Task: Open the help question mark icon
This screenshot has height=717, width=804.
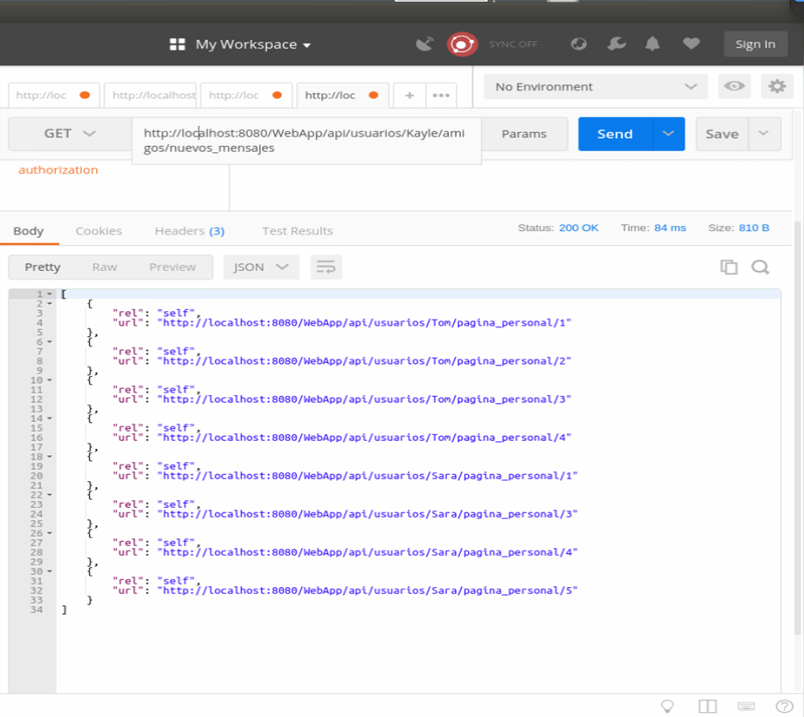Action: (x=785, y=706)
